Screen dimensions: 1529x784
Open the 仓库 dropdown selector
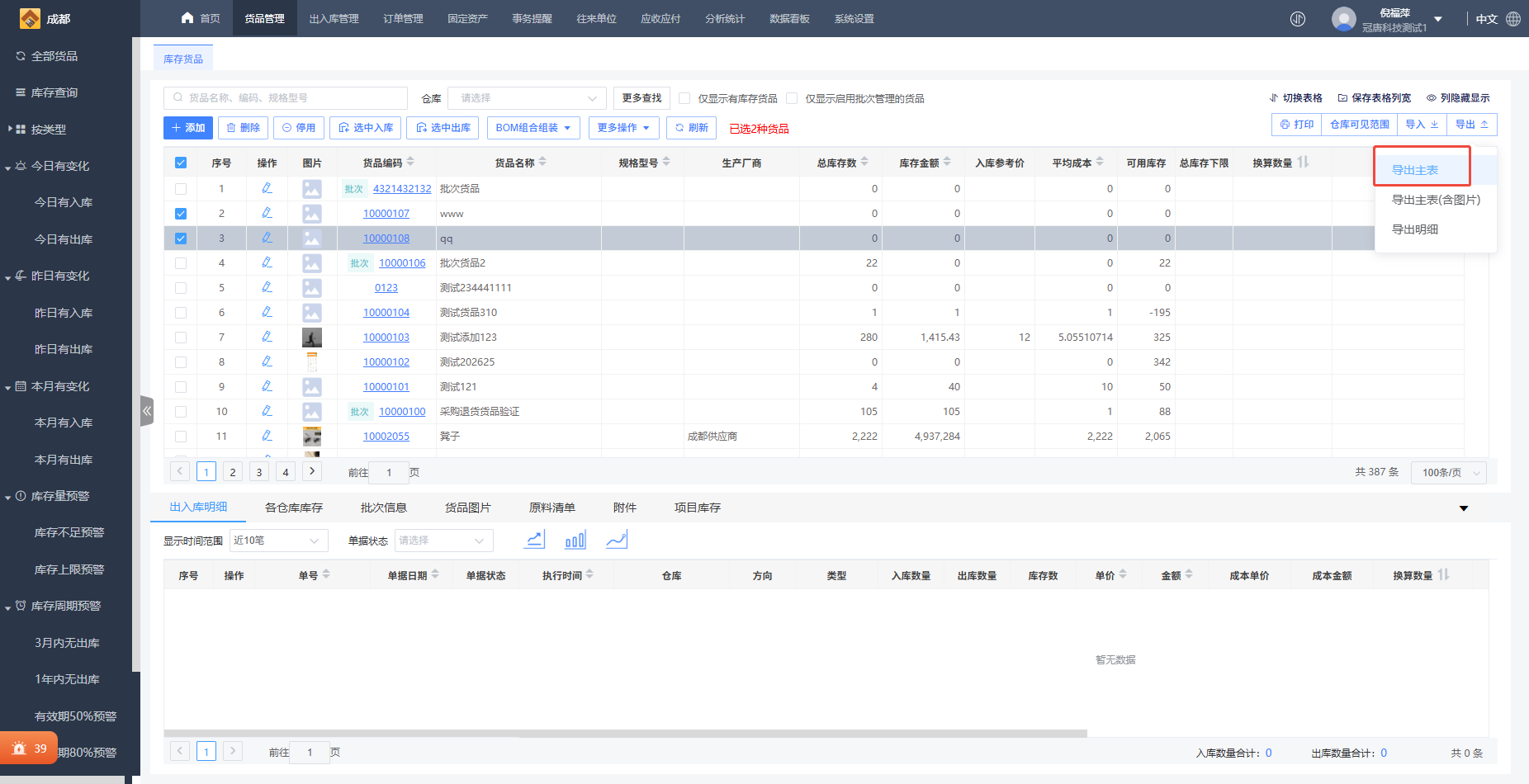527,98
